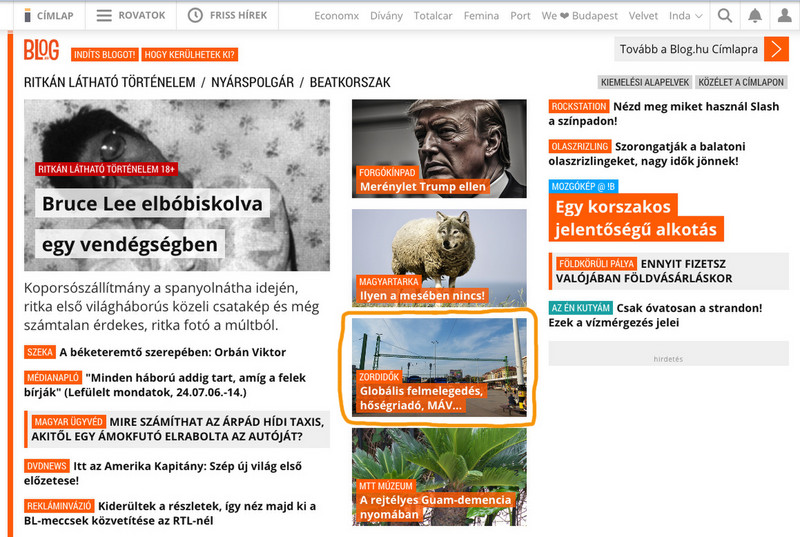Open A rejtélyes Guam-demencia nyomában thumbnail
Viewport: 800px width, 537px height.
[439, 476]
